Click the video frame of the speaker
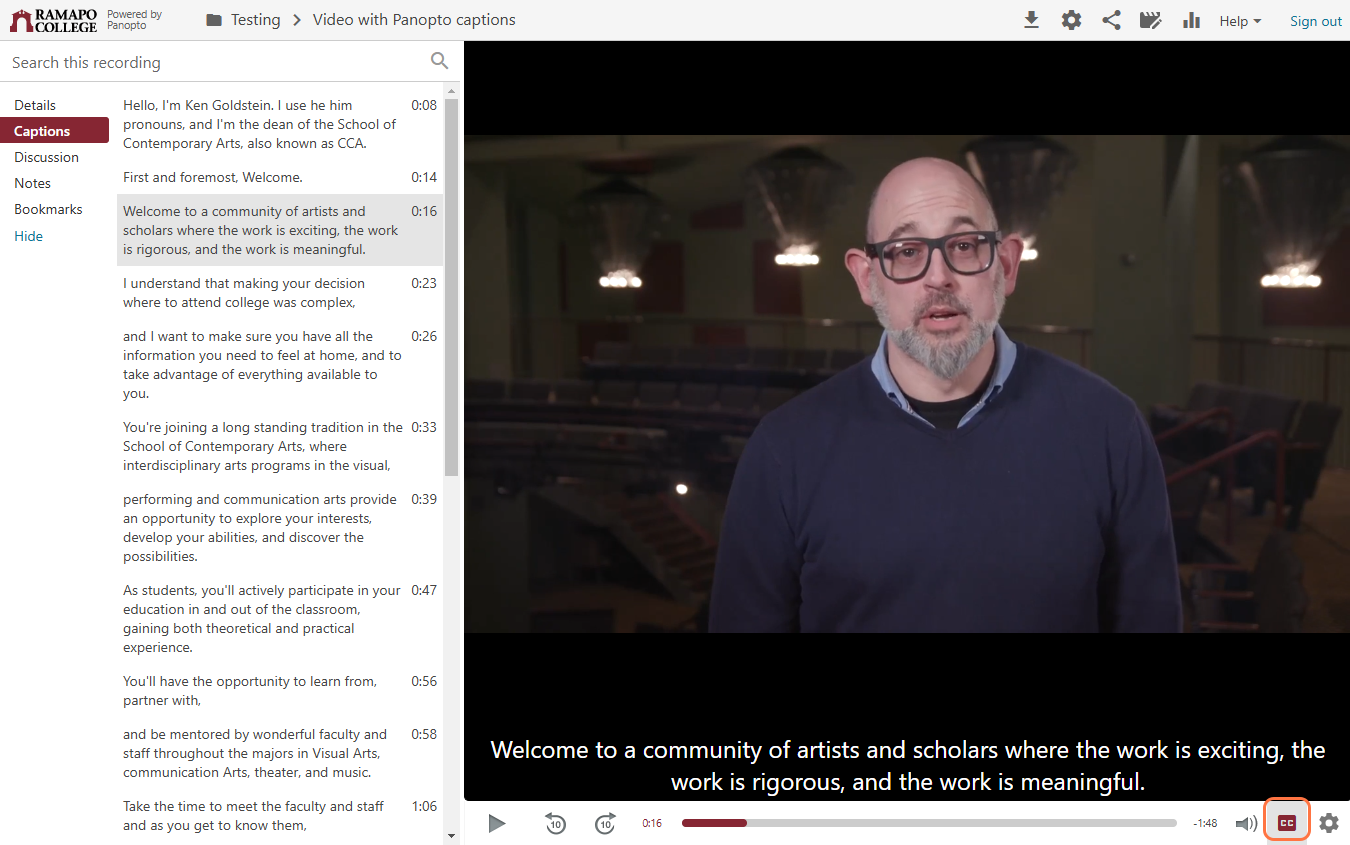Image resolution: width=1350 pixels, height=845 pixels. 907,384
